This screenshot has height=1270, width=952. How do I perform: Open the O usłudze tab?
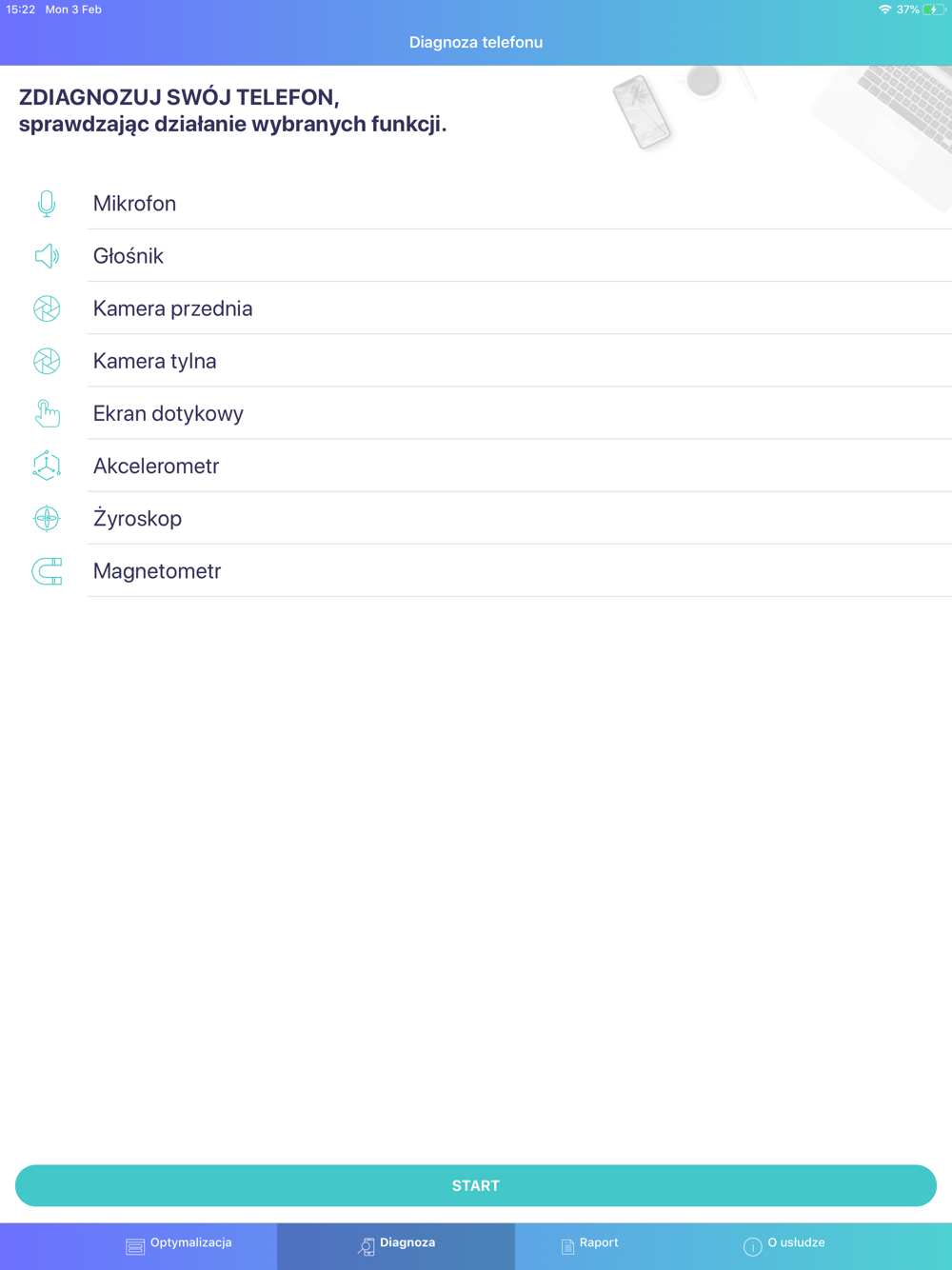784,1244
